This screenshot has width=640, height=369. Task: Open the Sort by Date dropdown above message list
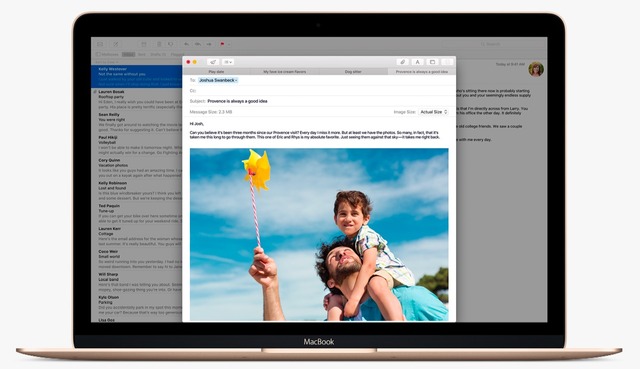tap(107, 62)
